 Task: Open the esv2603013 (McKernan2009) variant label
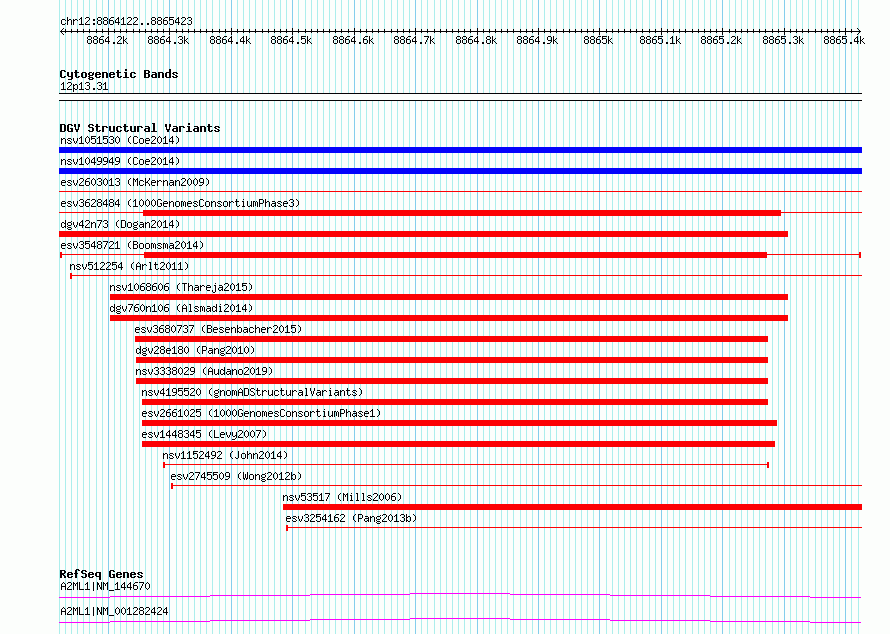pyautogui.click(x=135, y=182)
